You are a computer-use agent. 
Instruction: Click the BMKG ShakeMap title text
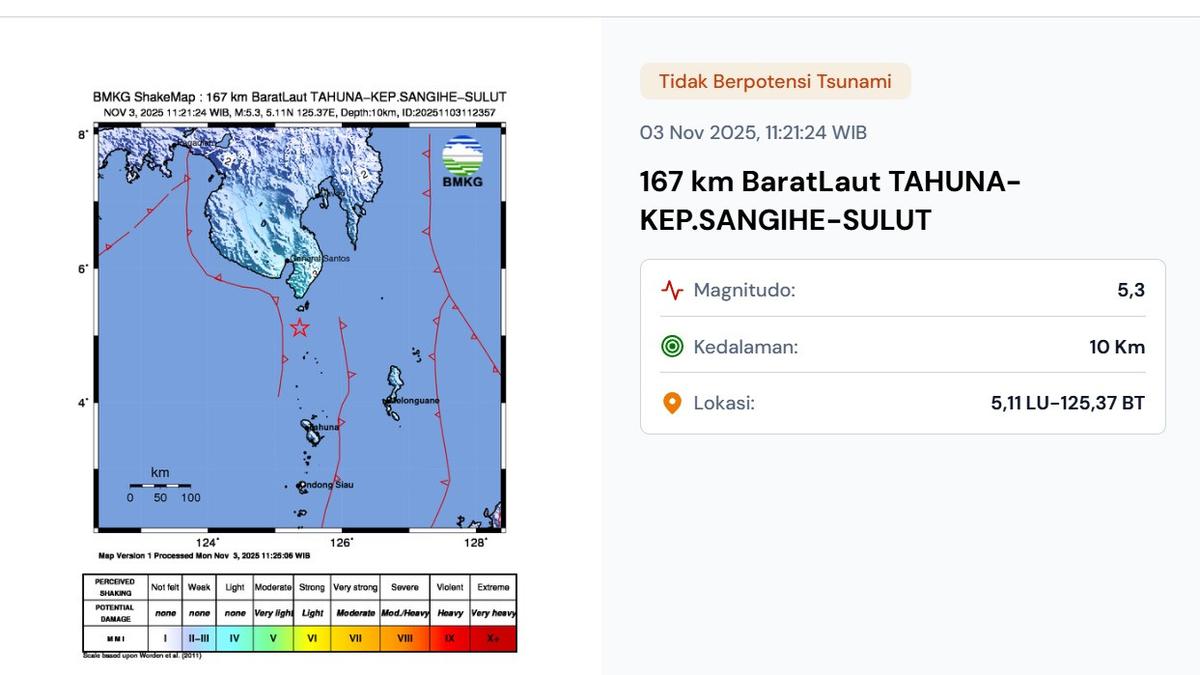[299, 97]
